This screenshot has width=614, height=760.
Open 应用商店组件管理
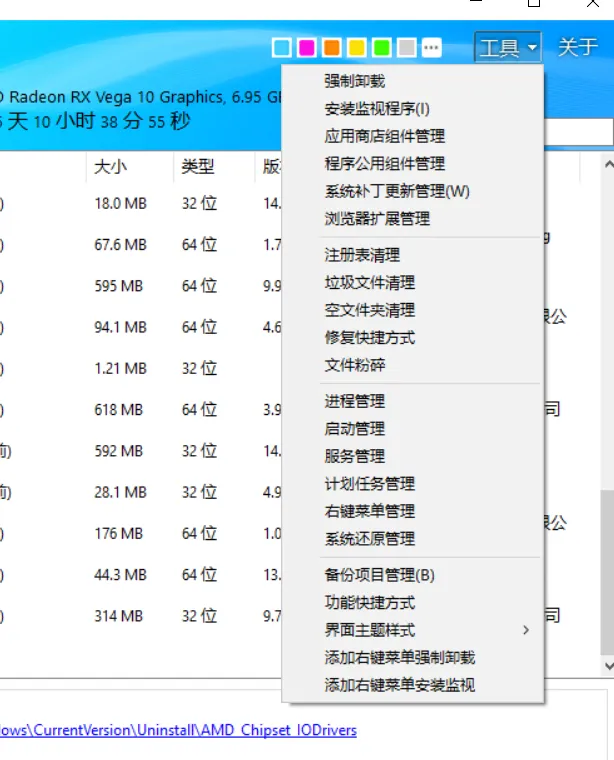(x=412, y=136)
